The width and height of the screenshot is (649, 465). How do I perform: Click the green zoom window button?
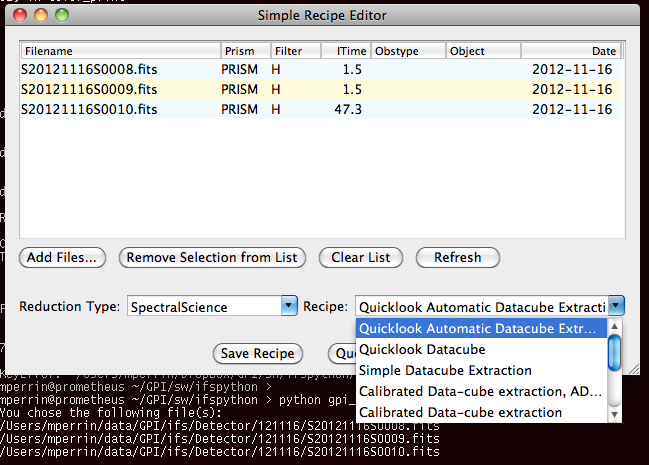point(66,16)
